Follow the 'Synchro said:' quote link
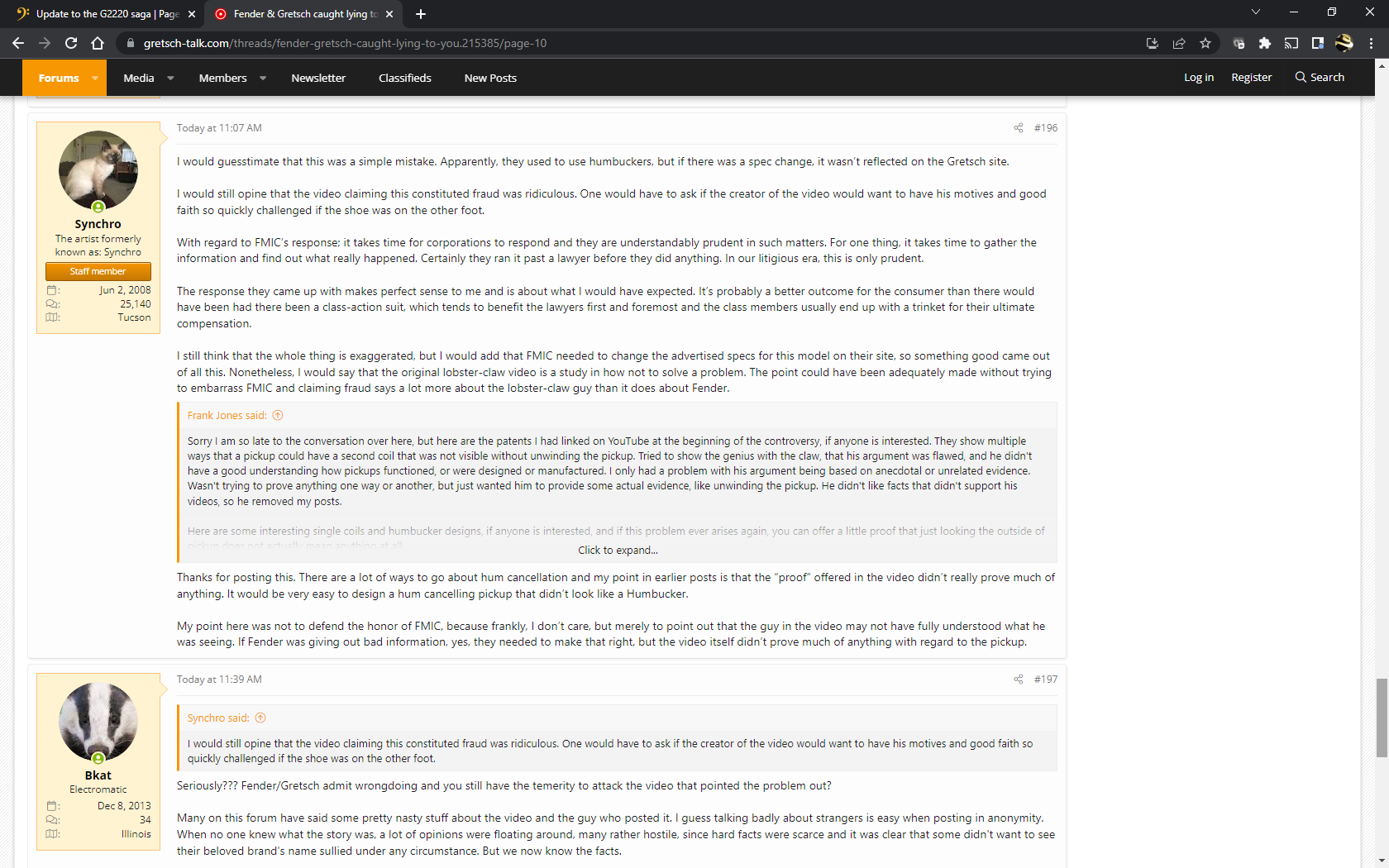 click(218, 718)
